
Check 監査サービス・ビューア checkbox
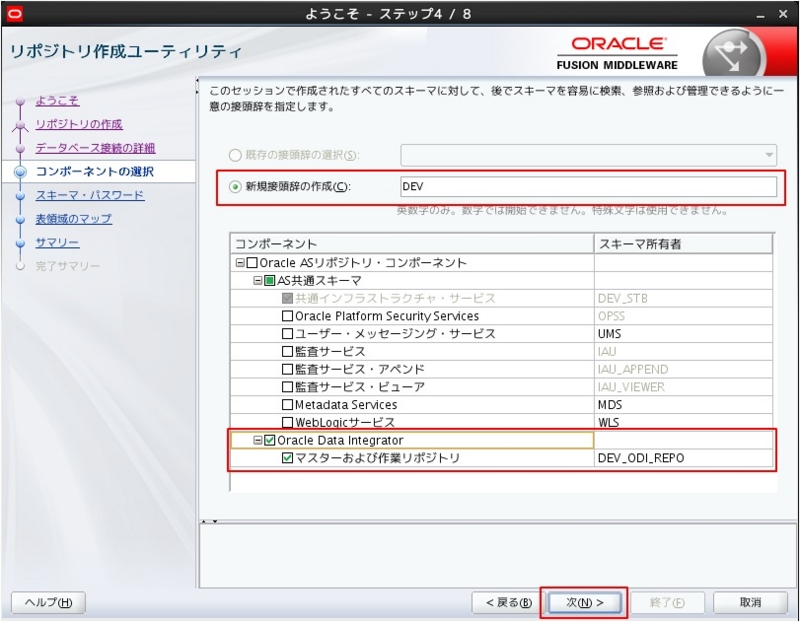(287, 387)
